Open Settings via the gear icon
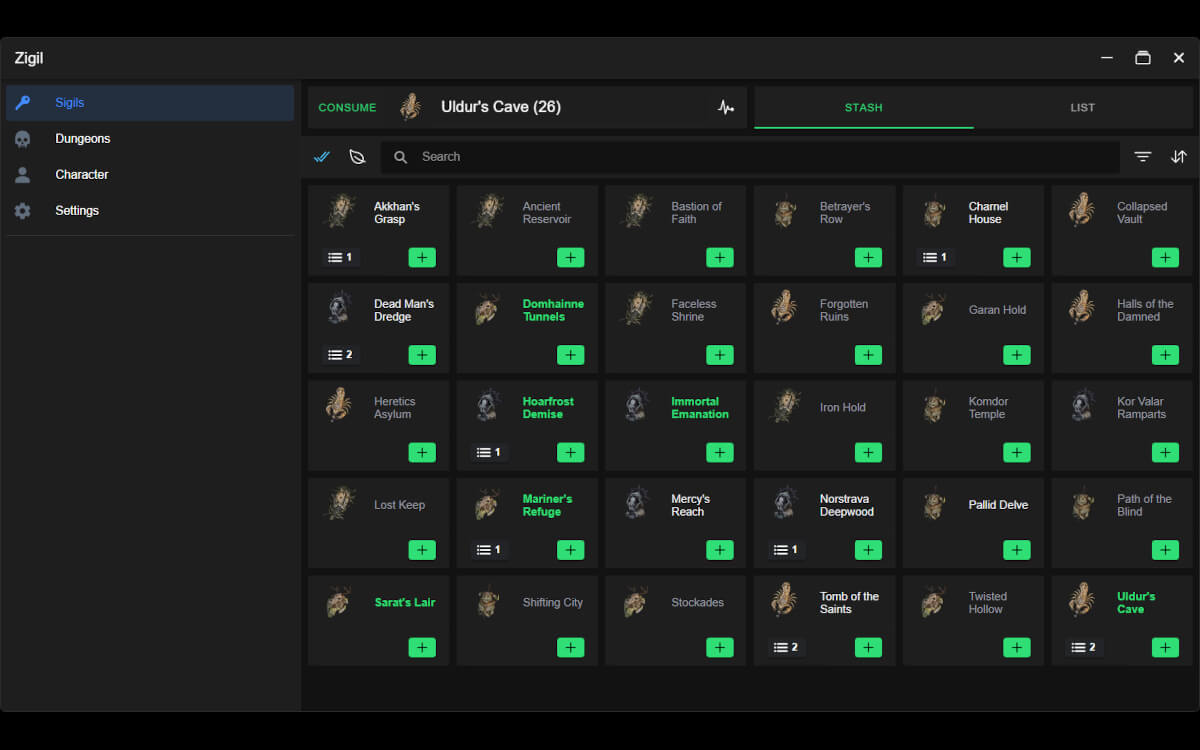The image size is (1200, 750). pos(23,211)
